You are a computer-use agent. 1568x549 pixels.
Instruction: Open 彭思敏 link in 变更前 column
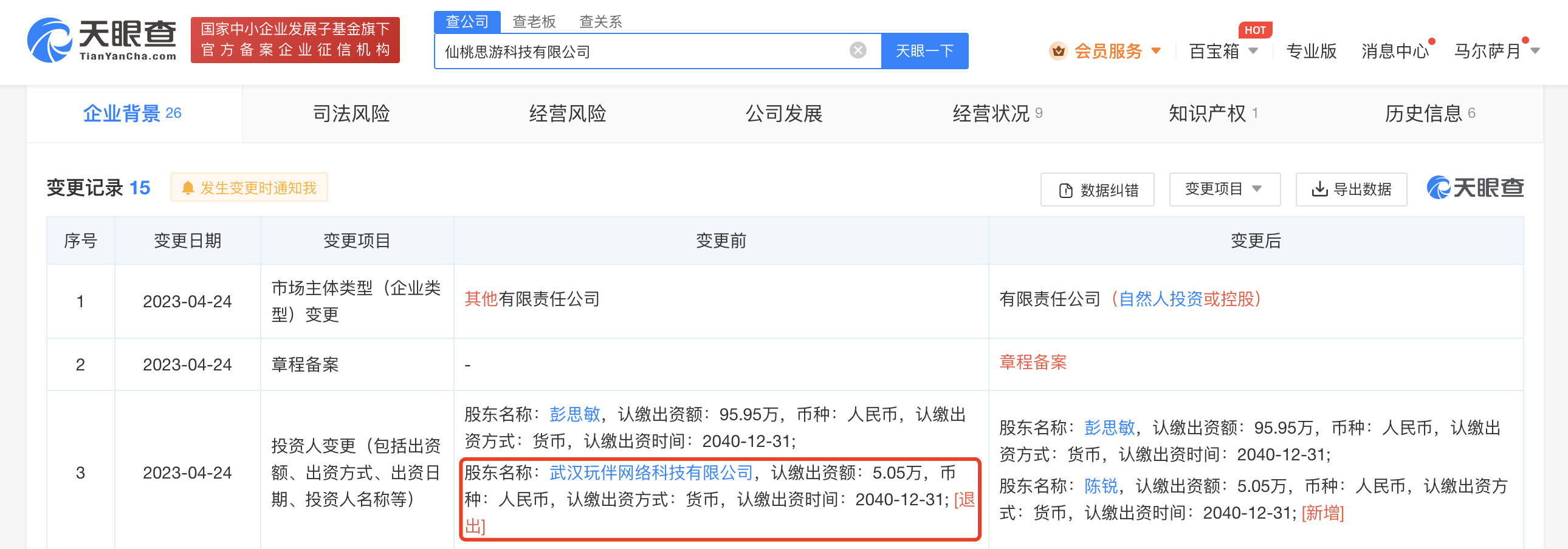(x=574, y=414)
